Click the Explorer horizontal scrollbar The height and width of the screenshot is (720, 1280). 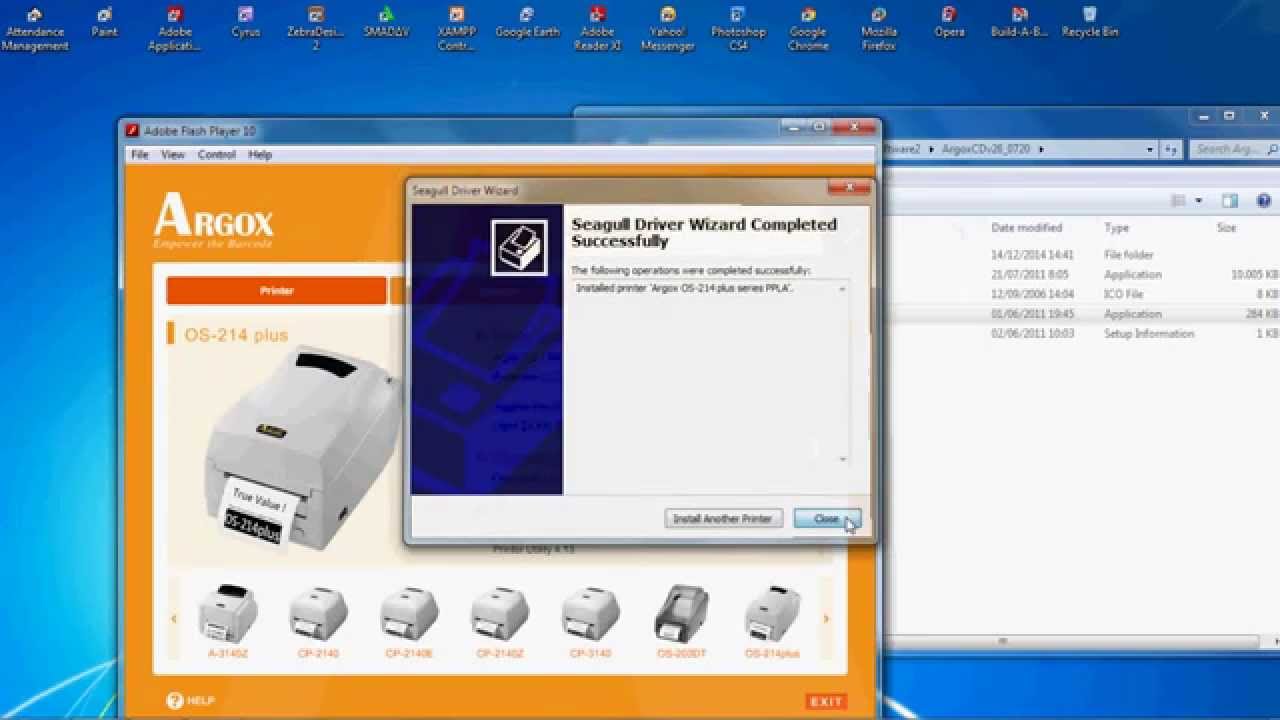click(x=1001, y=641)
